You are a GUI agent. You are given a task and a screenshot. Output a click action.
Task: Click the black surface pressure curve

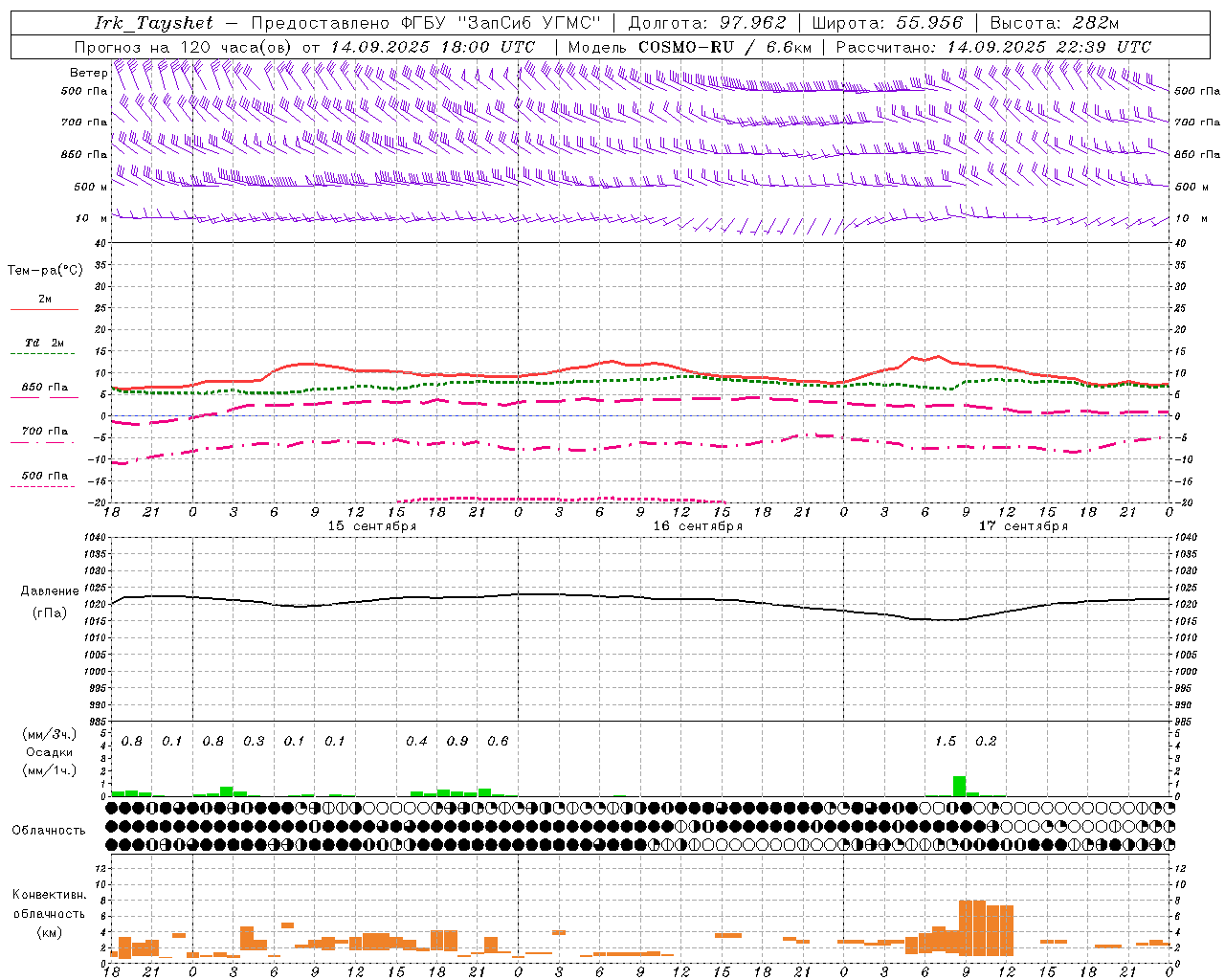[641, 597]
